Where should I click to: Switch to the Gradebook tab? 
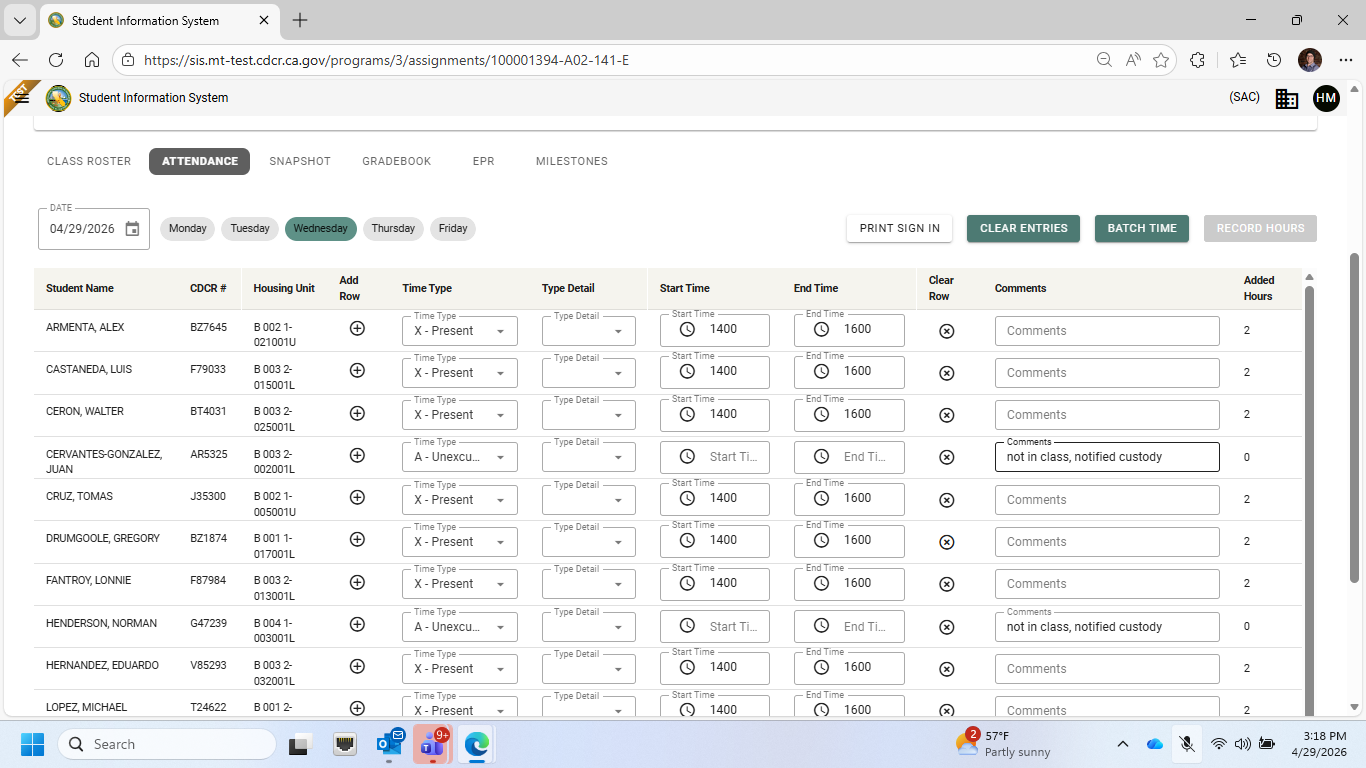click(397, 161)
